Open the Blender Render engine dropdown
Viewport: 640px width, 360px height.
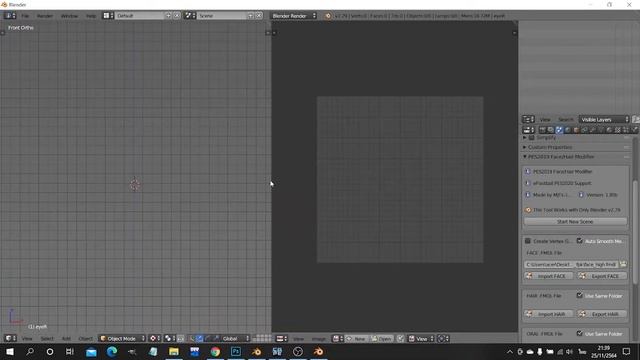tap(293, 16)
